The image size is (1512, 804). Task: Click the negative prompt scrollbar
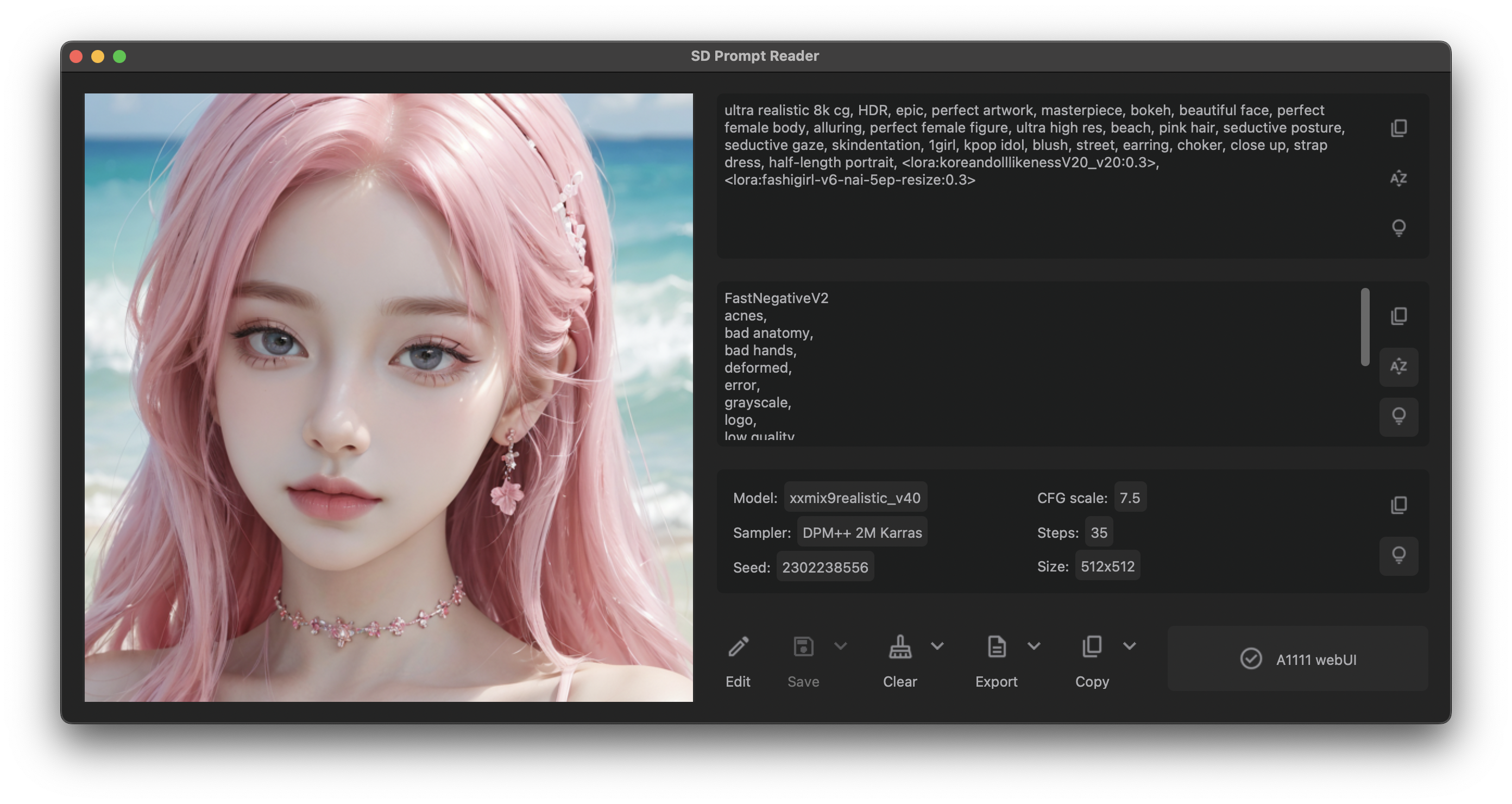1365,327
